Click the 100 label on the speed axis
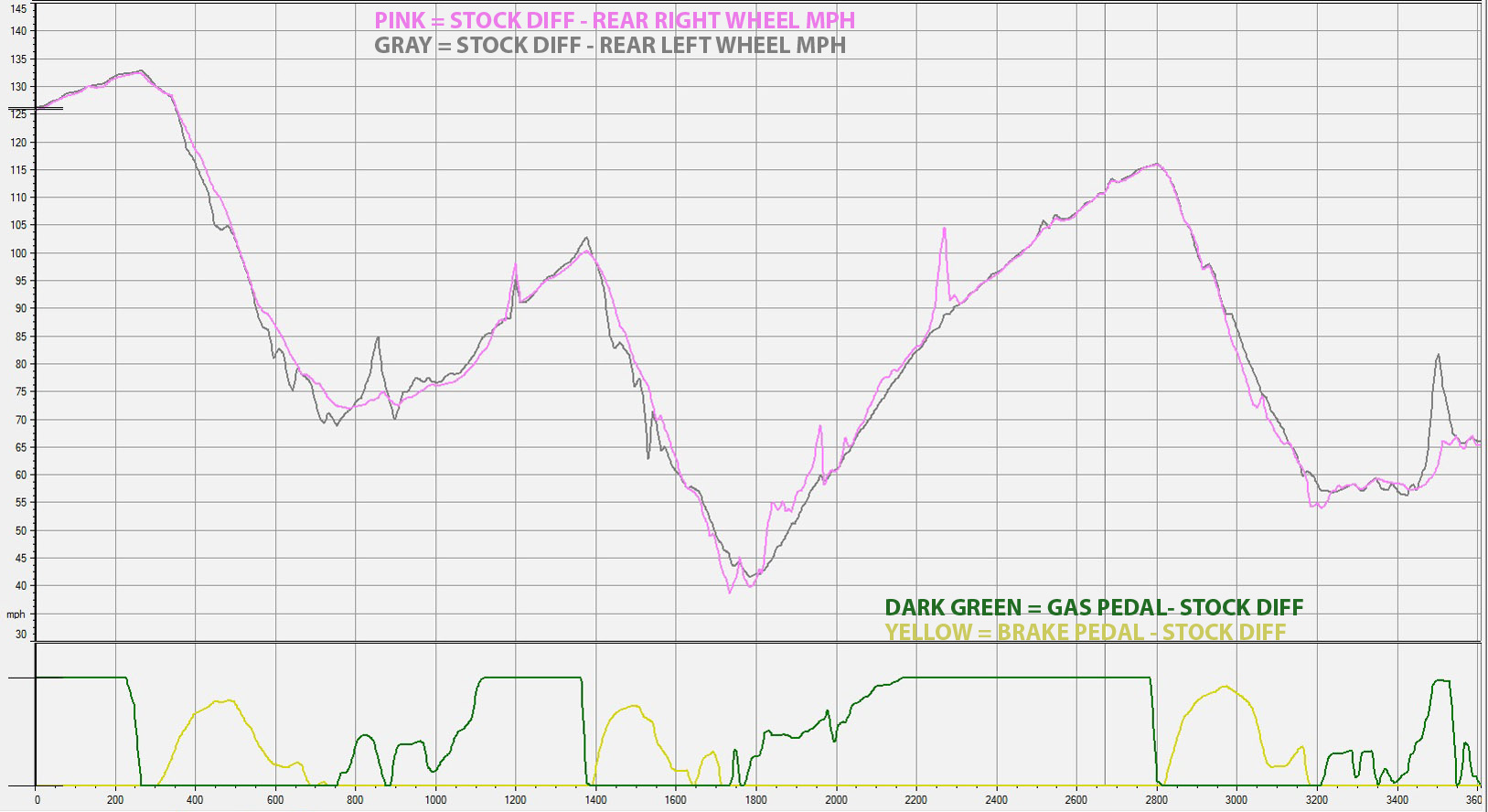This screenshot has height=812, width=1488. click(x=18, y=253)
